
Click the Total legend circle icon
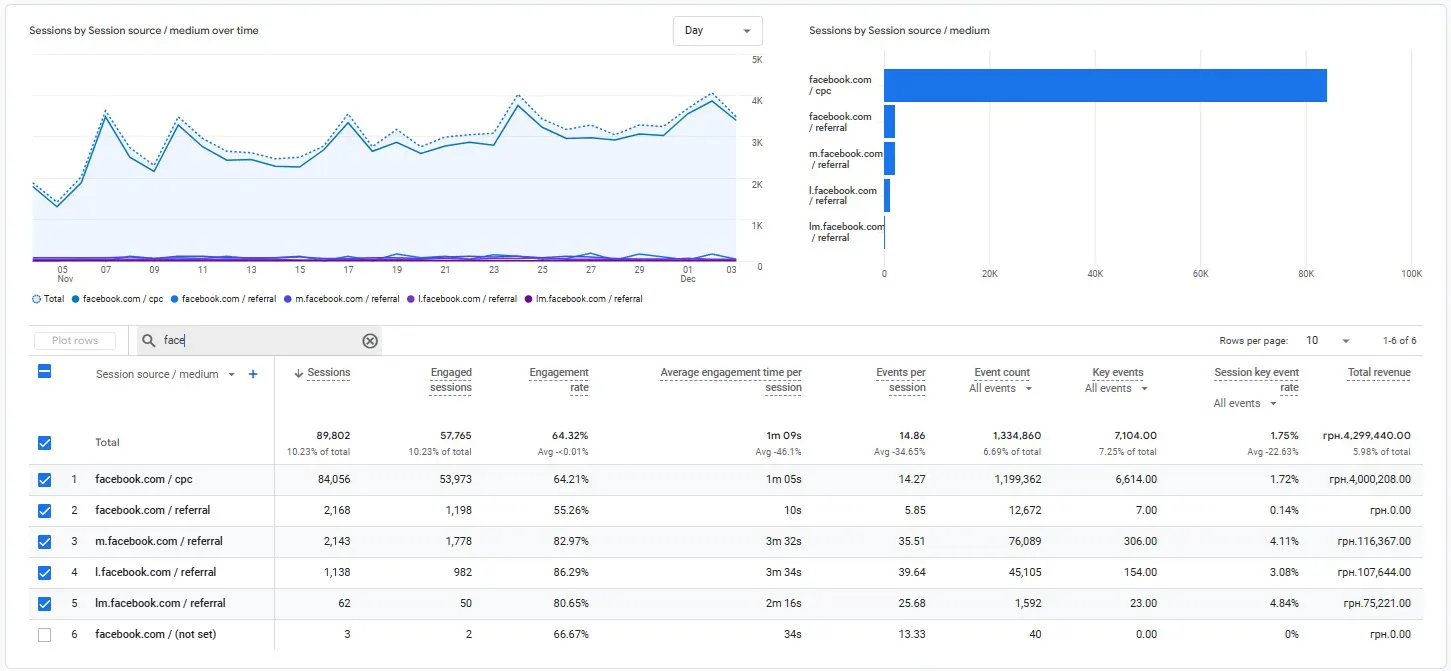37,299
